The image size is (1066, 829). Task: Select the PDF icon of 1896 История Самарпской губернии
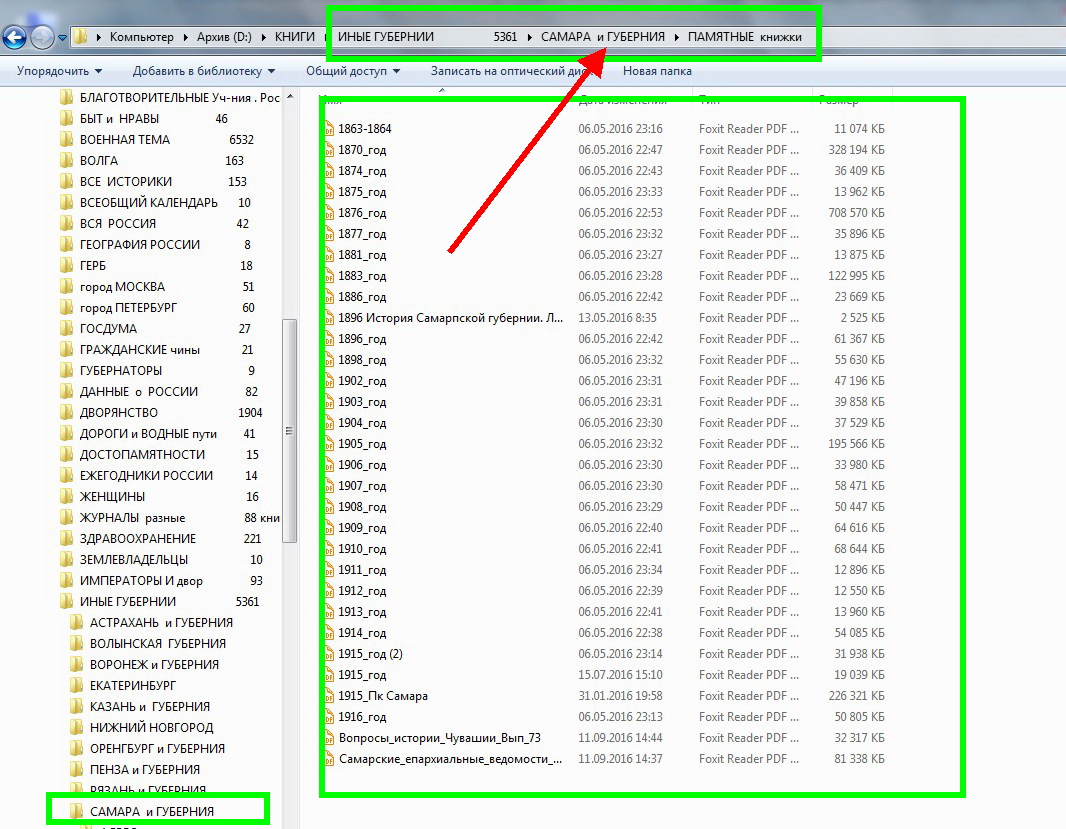[328, 318]
